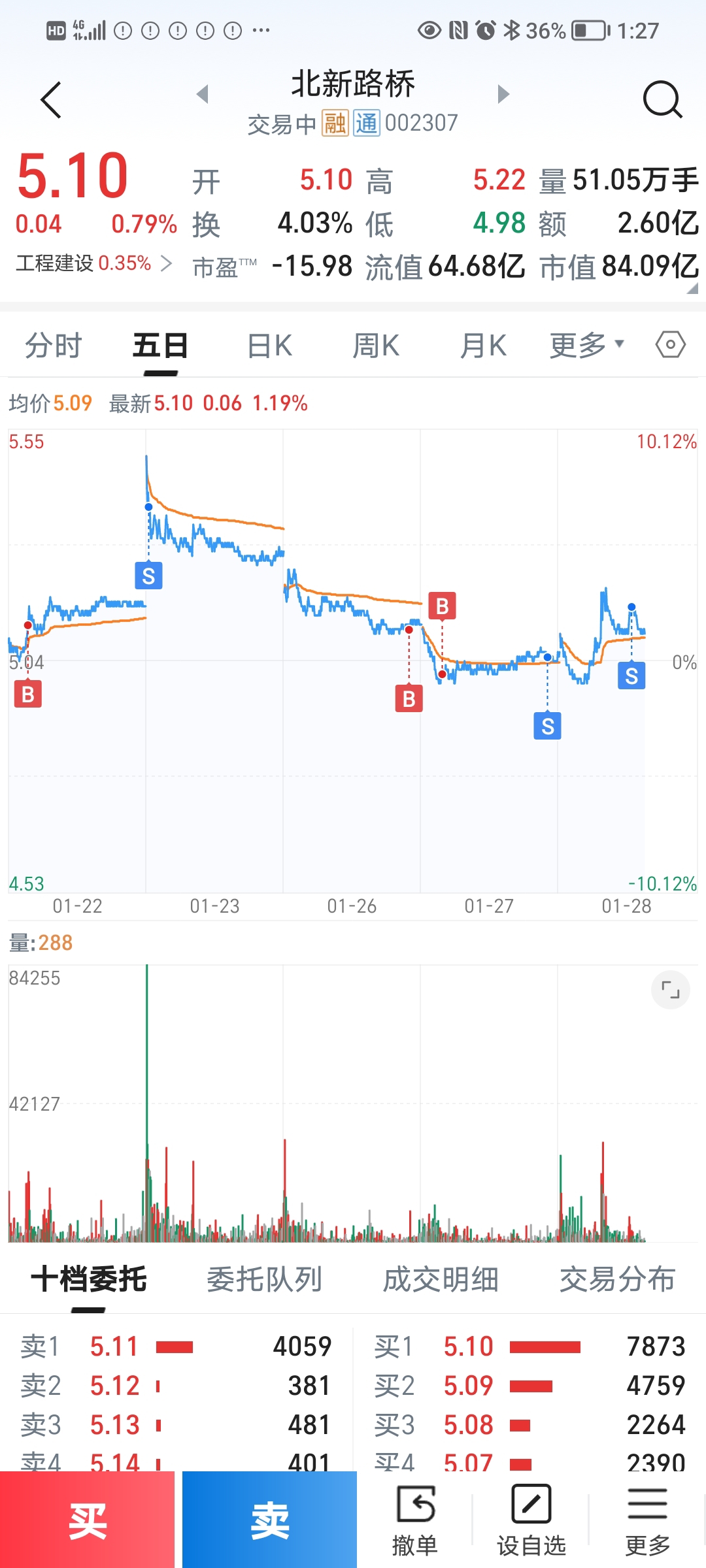Open the 更多 chart period dropdown
This screenshot has width=706, height=1568.
point(586,345)
